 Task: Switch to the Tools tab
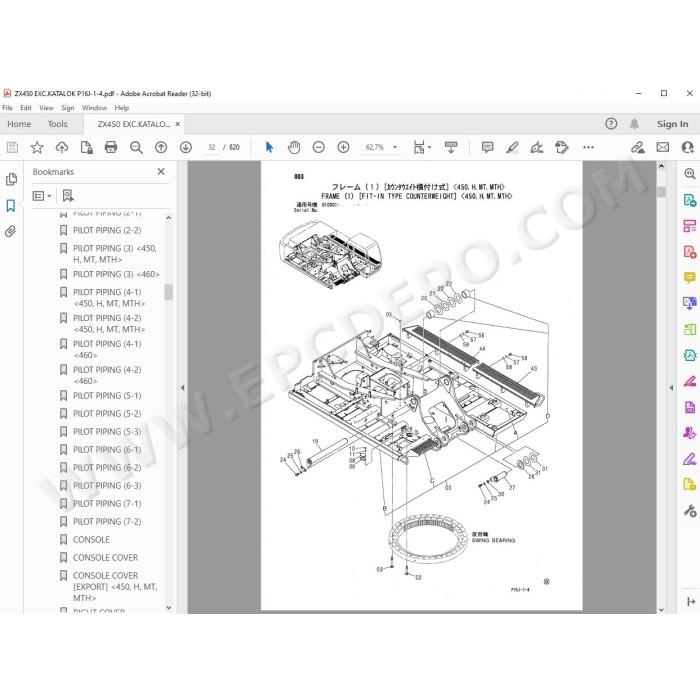pyautogui.click(x=58, y=124)
